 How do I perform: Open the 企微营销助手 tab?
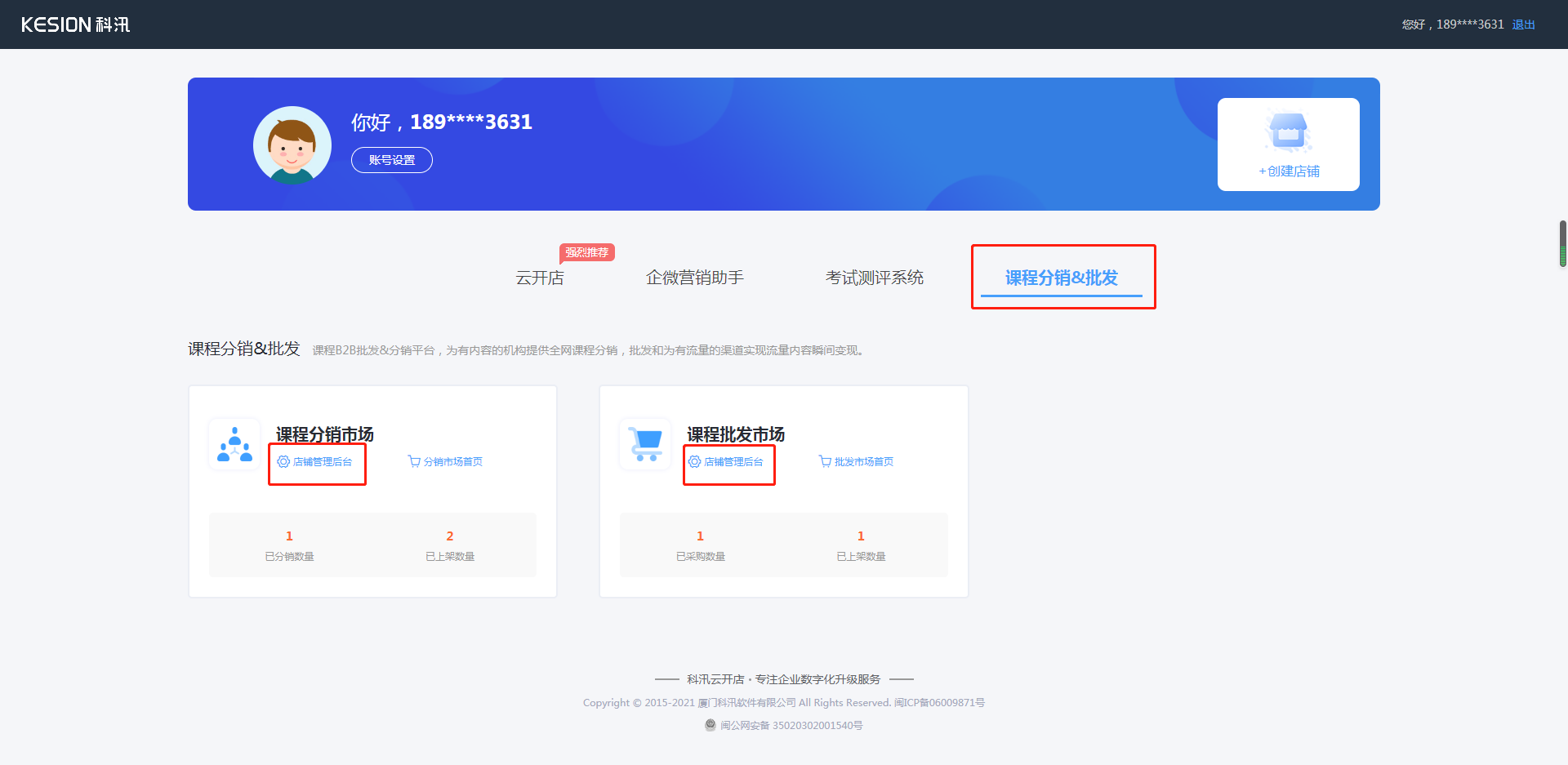pos(695,278)
